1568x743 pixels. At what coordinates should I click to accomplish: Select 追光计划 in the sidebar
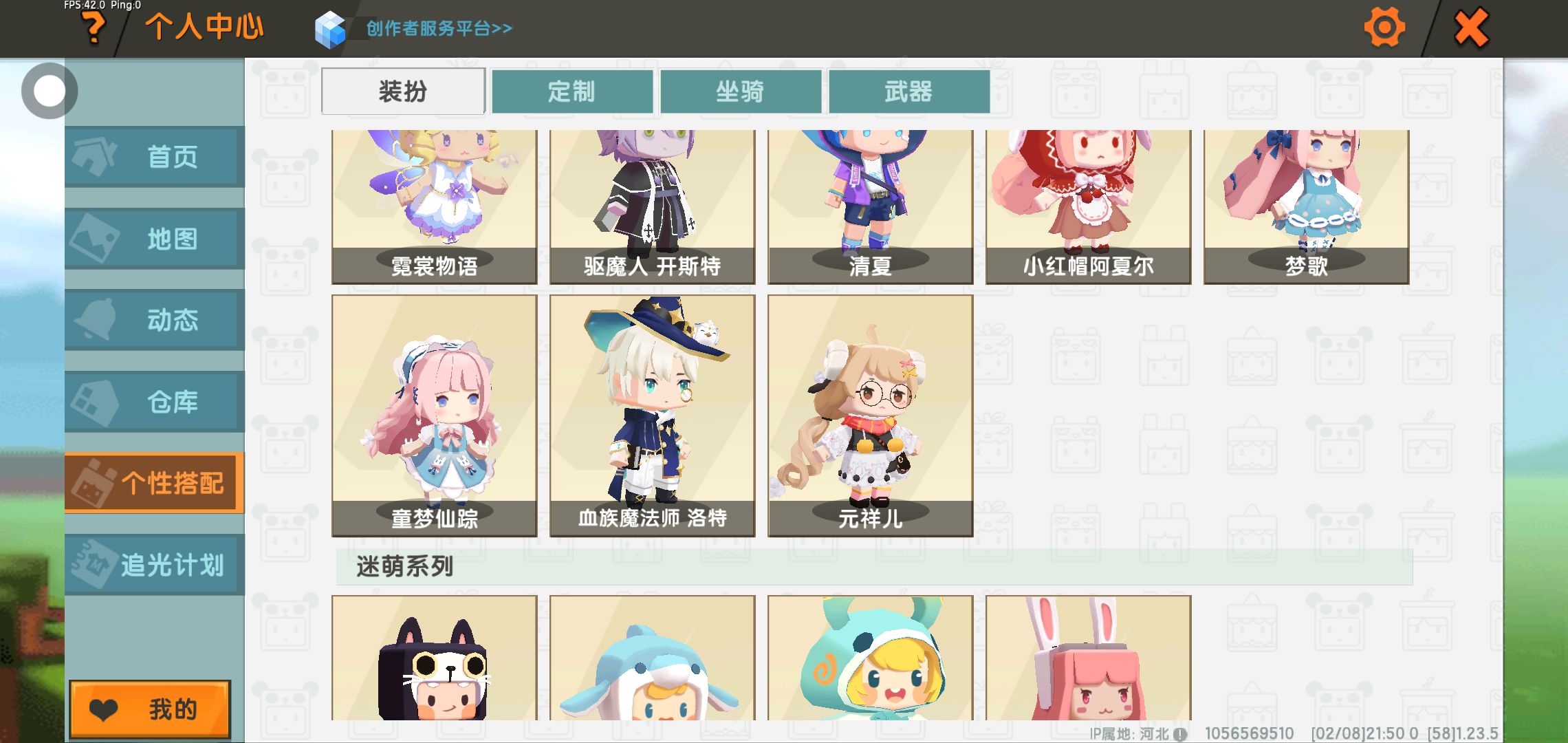[155, 565]
